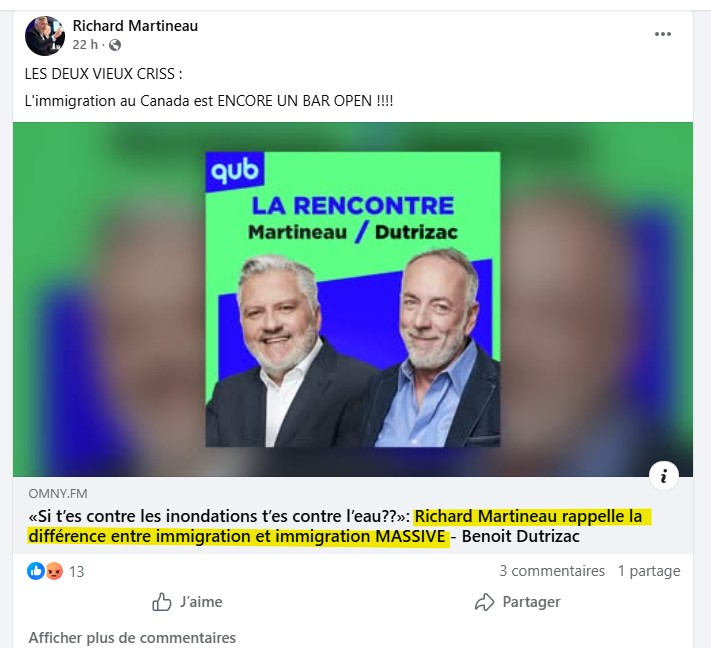Viewport: 711px width, 648px height.
Task: Open the 3 commentaires list
Action: (x=552, y=571)
